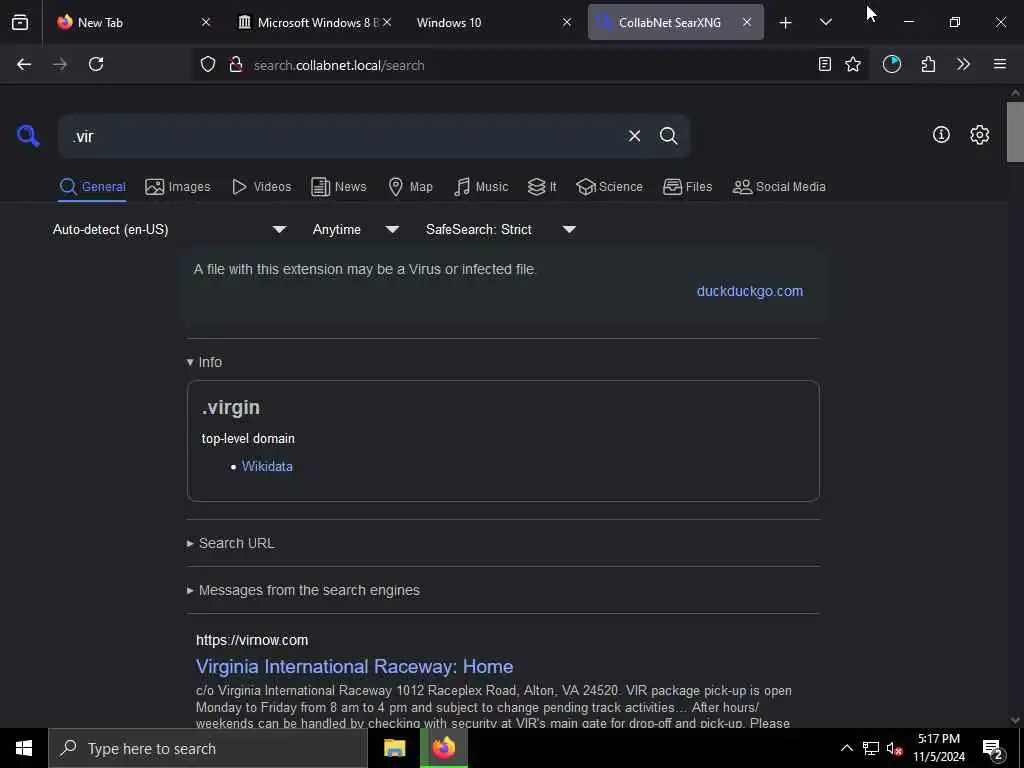Select the Videos search category
Image resolution: width=1024 pixels, height=768 pixels.
[261, 187]
